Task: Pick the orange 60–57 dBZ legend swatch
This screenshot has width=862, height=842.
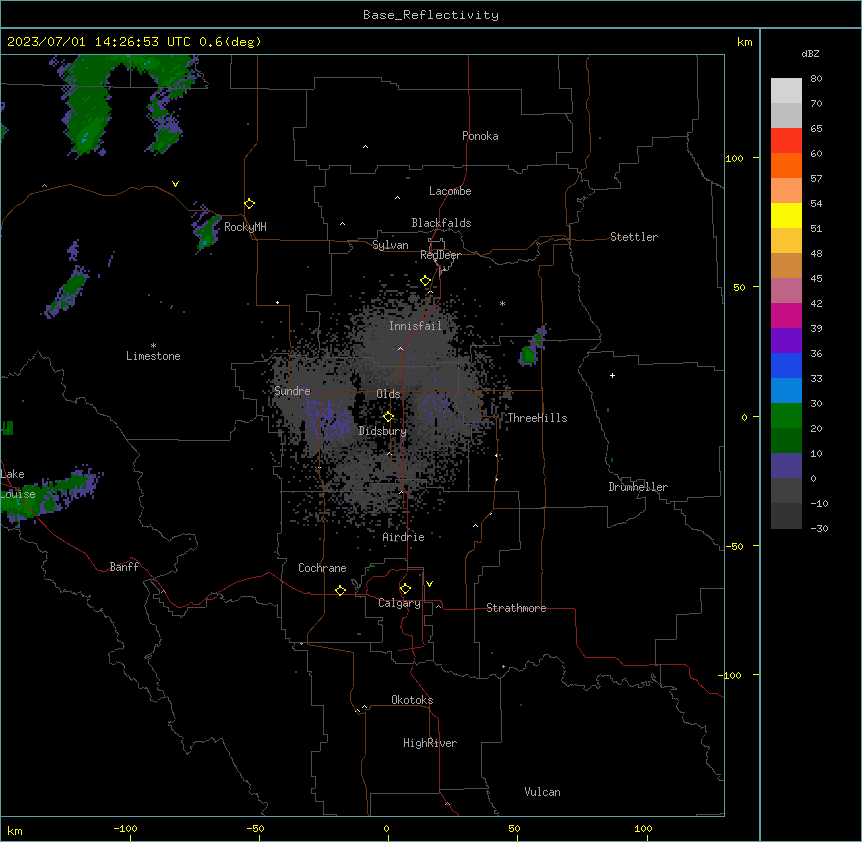Action: [x=786, y=165]
